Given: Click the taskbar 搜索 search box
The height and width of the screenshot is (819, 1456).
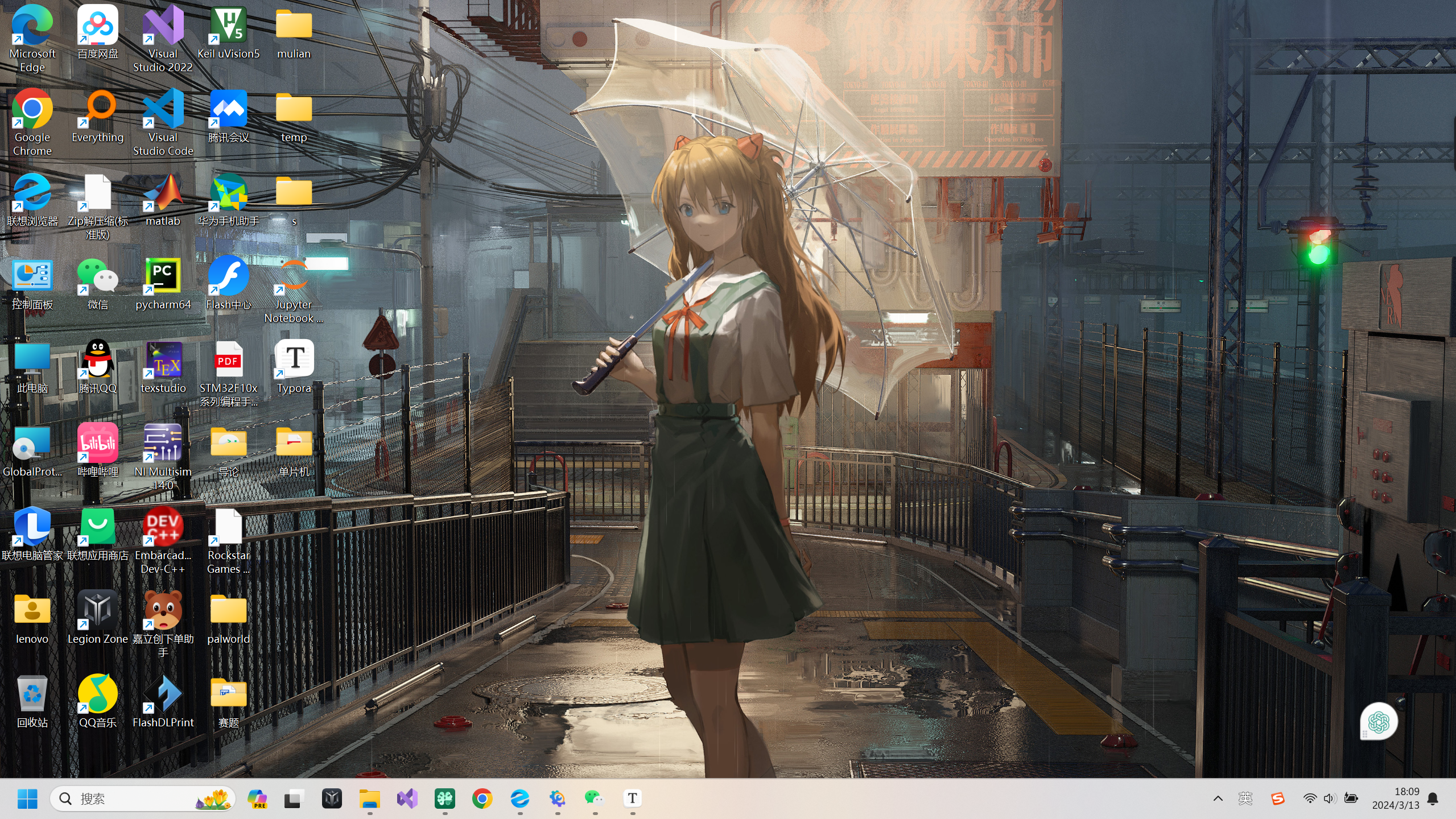Looking at the screenshot, I should point(143,799).
